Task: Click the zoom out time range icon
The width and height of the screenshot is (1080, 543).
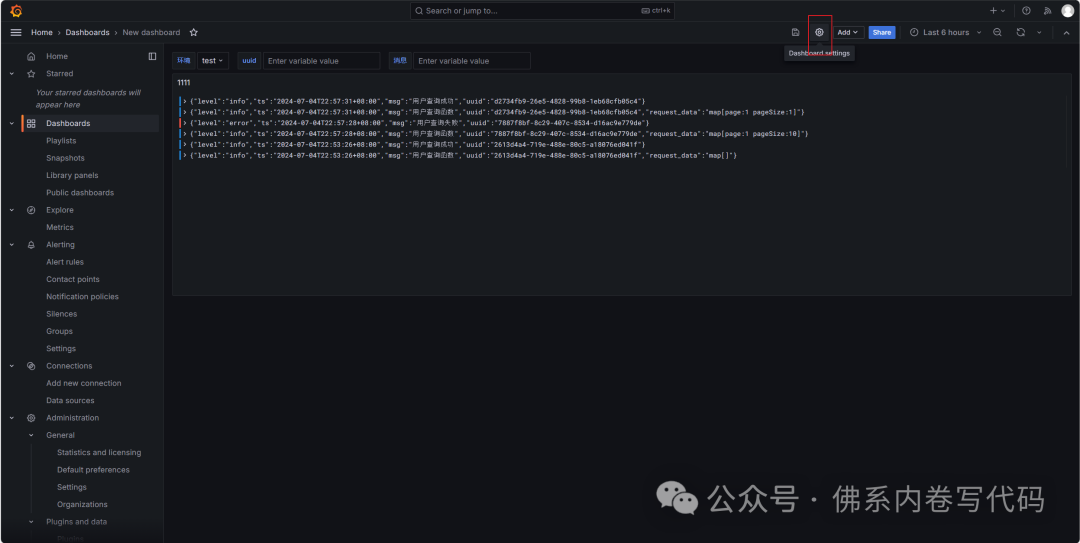Action: [x=997, y=32]
